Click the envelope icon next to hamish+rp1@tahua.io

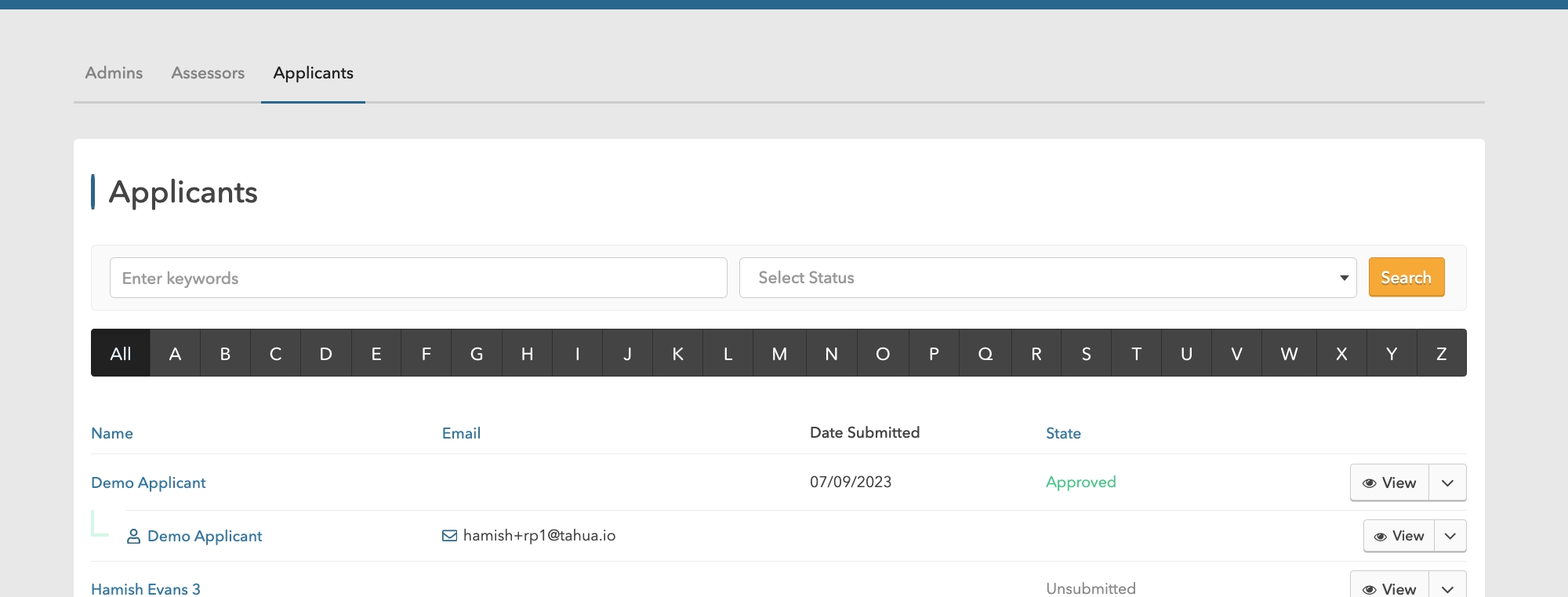(x=449, y=536)
